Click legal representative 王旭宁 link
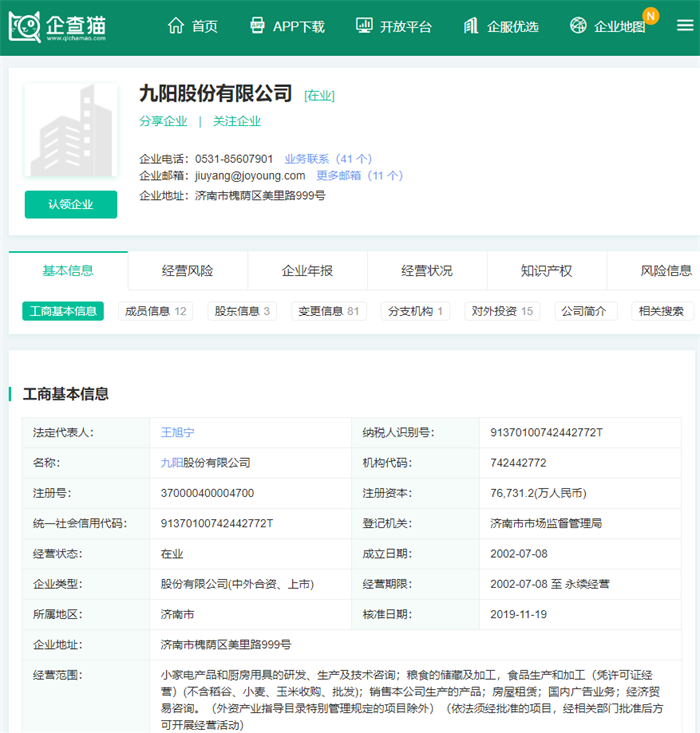Screen dimensions: 700x733 point(178,432)
